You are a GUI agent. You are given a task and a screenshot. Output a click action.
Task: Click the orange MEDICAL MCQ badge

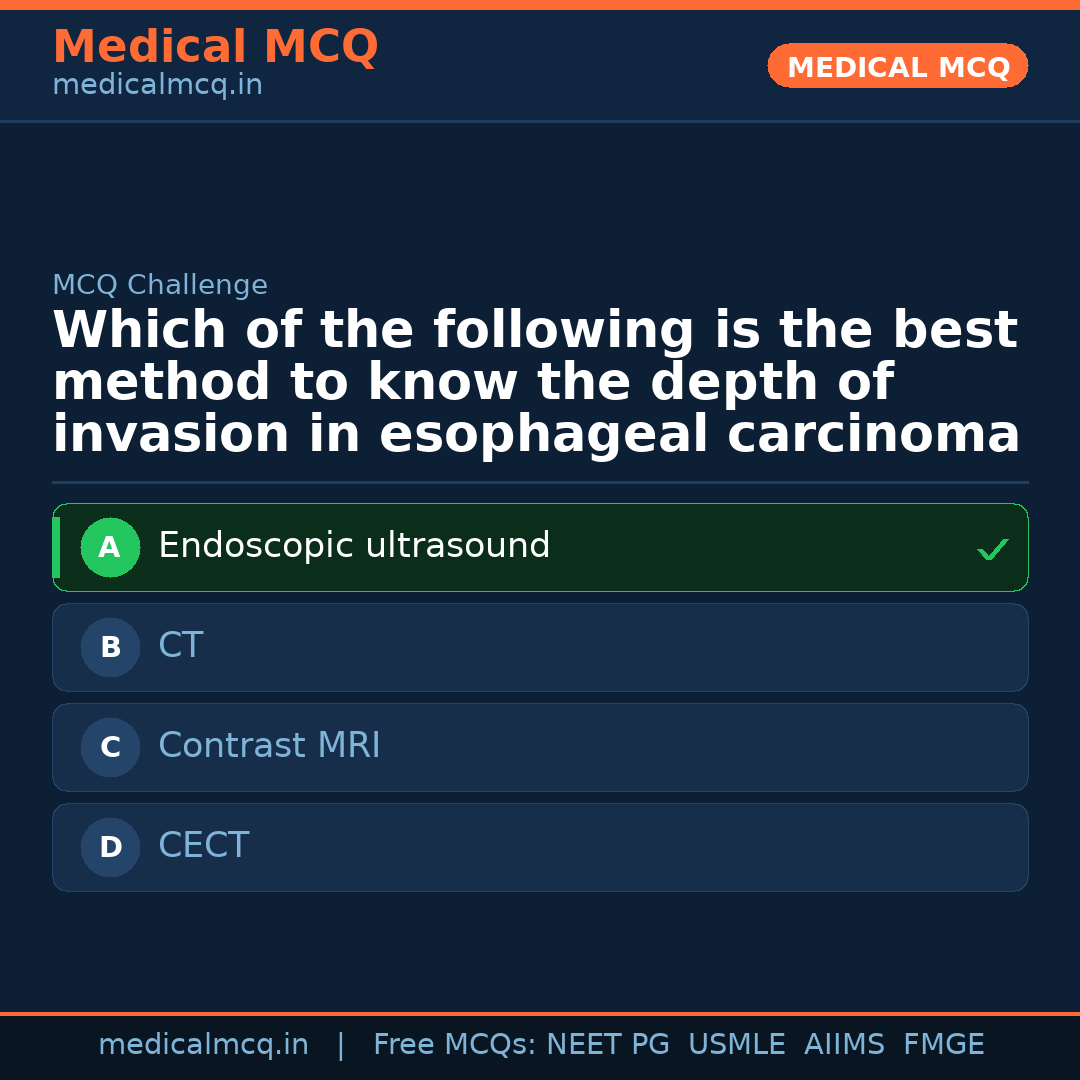click(897, 67)
